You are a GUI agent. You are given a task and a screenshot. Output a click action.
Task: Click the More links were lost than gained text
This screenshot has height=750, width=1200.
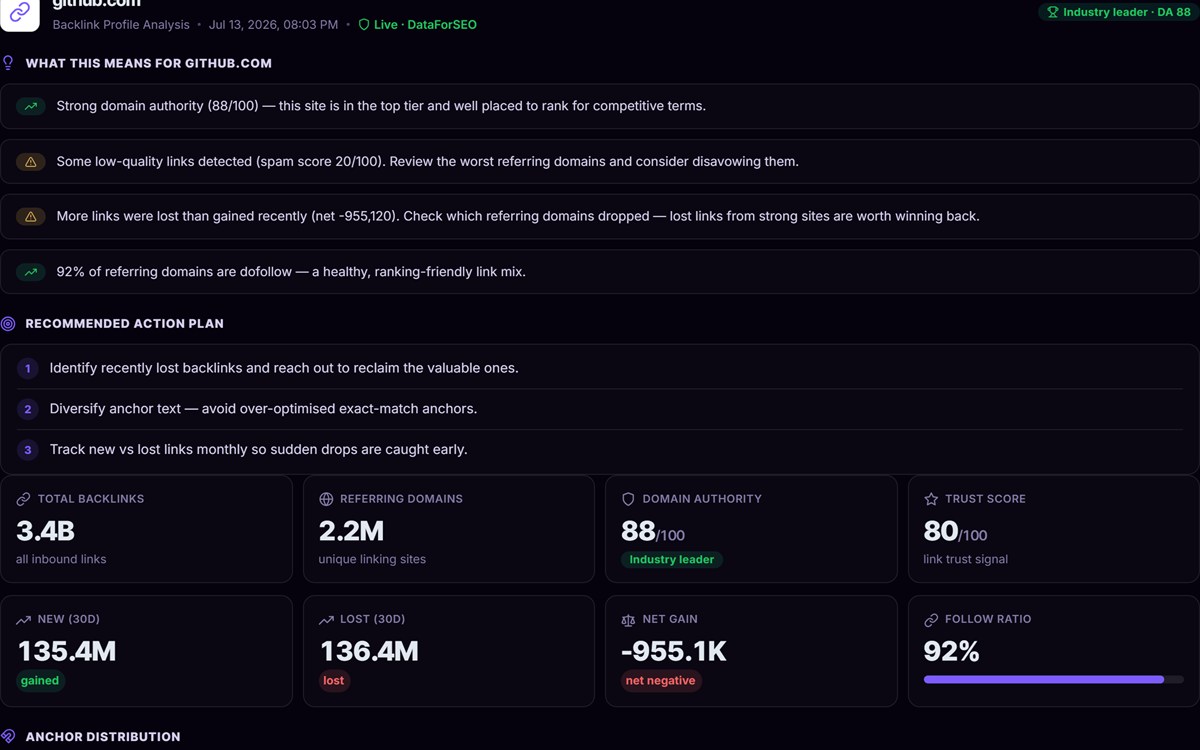pyautogui.click(x=518, y=217)
